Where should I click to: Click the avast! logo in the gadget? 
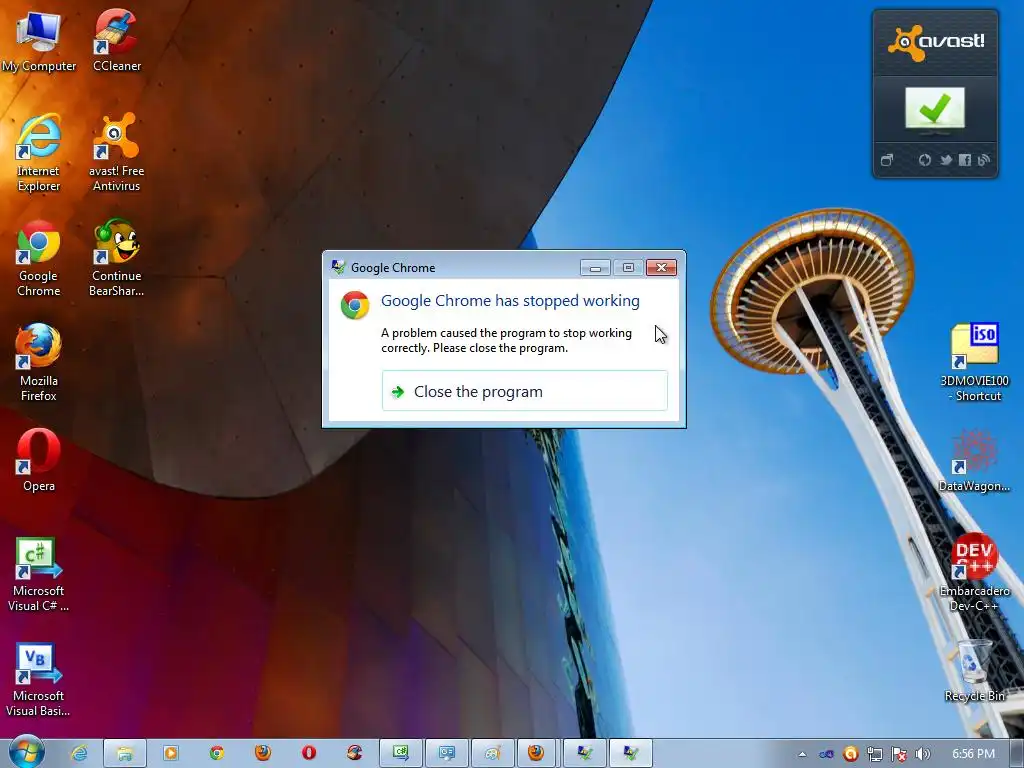coord(936,42)
